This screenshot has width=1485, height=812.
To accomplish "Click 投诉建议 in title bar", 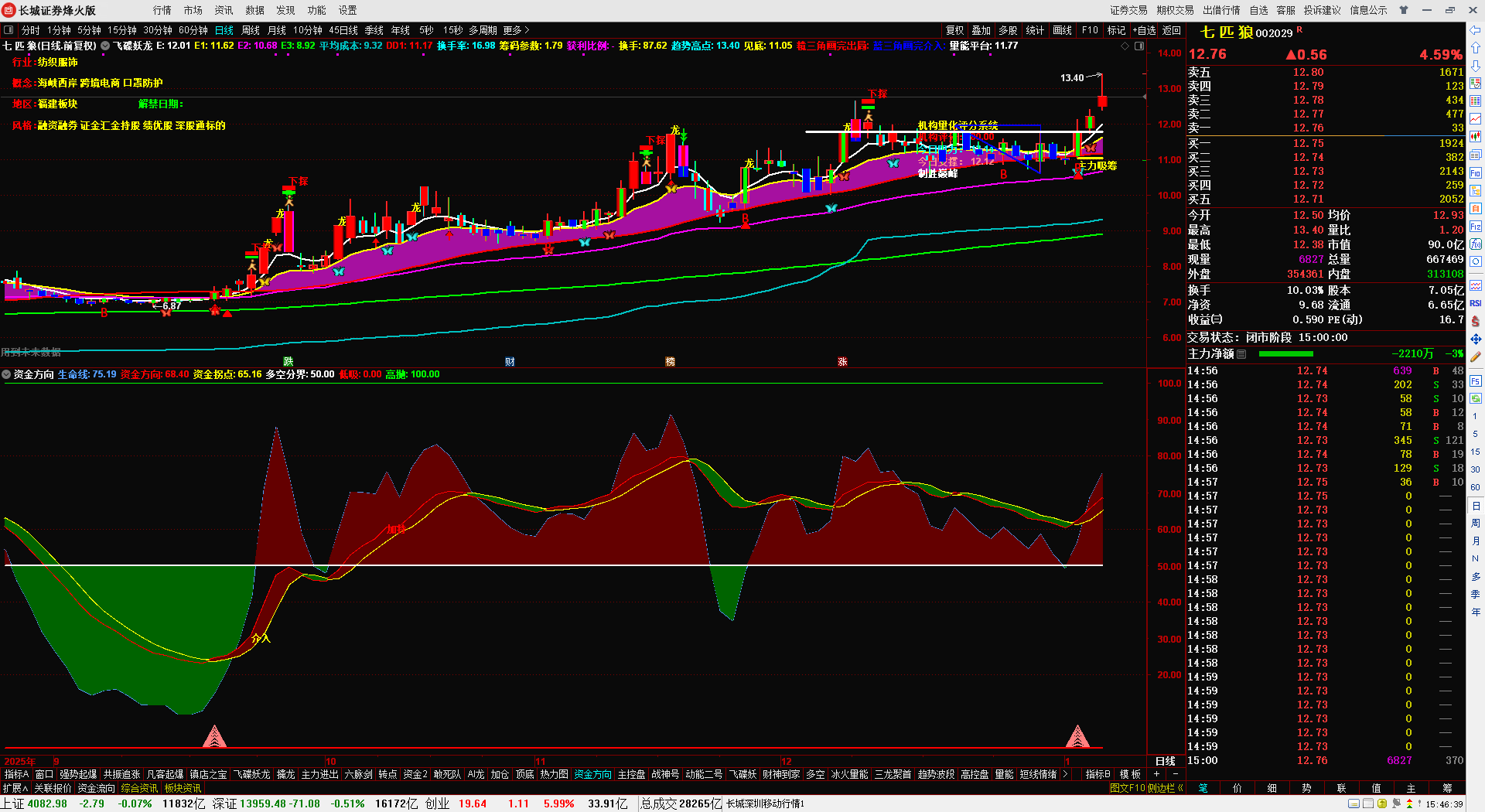I will [x=1322, y=10].
